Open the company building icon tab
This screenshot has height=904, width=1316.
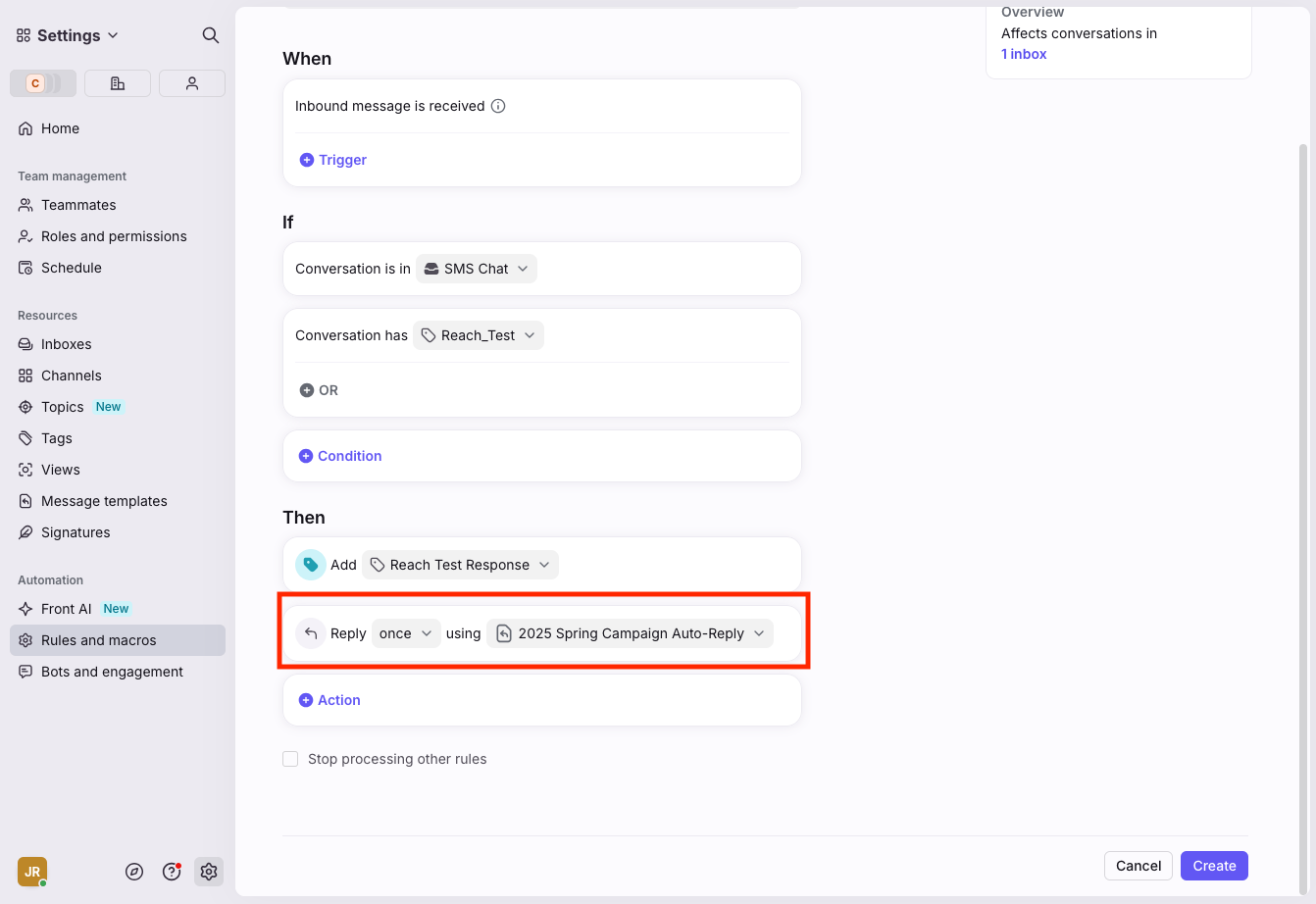point(118,83)
